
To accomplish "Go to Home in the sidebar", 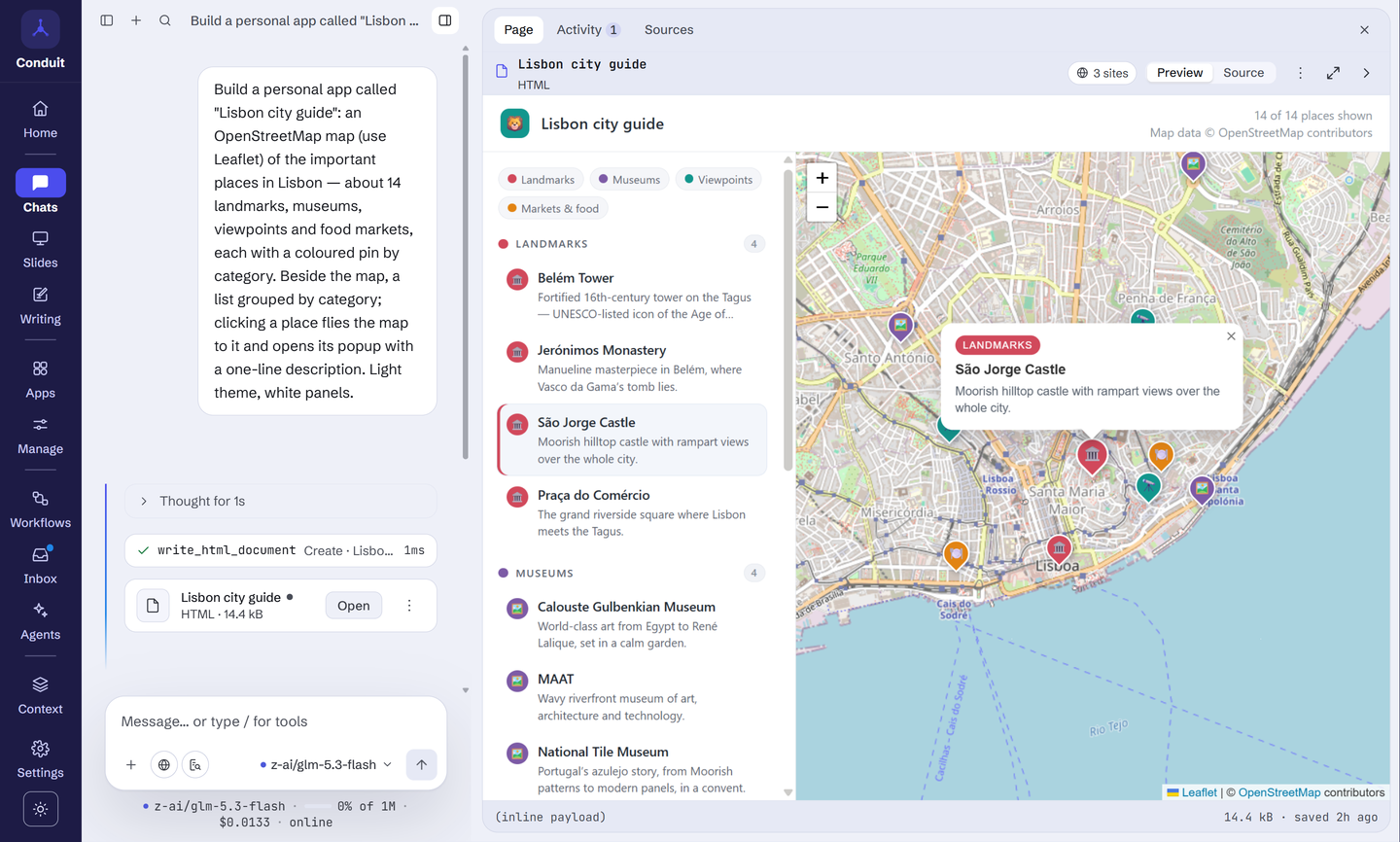I will tap(40, 120).
